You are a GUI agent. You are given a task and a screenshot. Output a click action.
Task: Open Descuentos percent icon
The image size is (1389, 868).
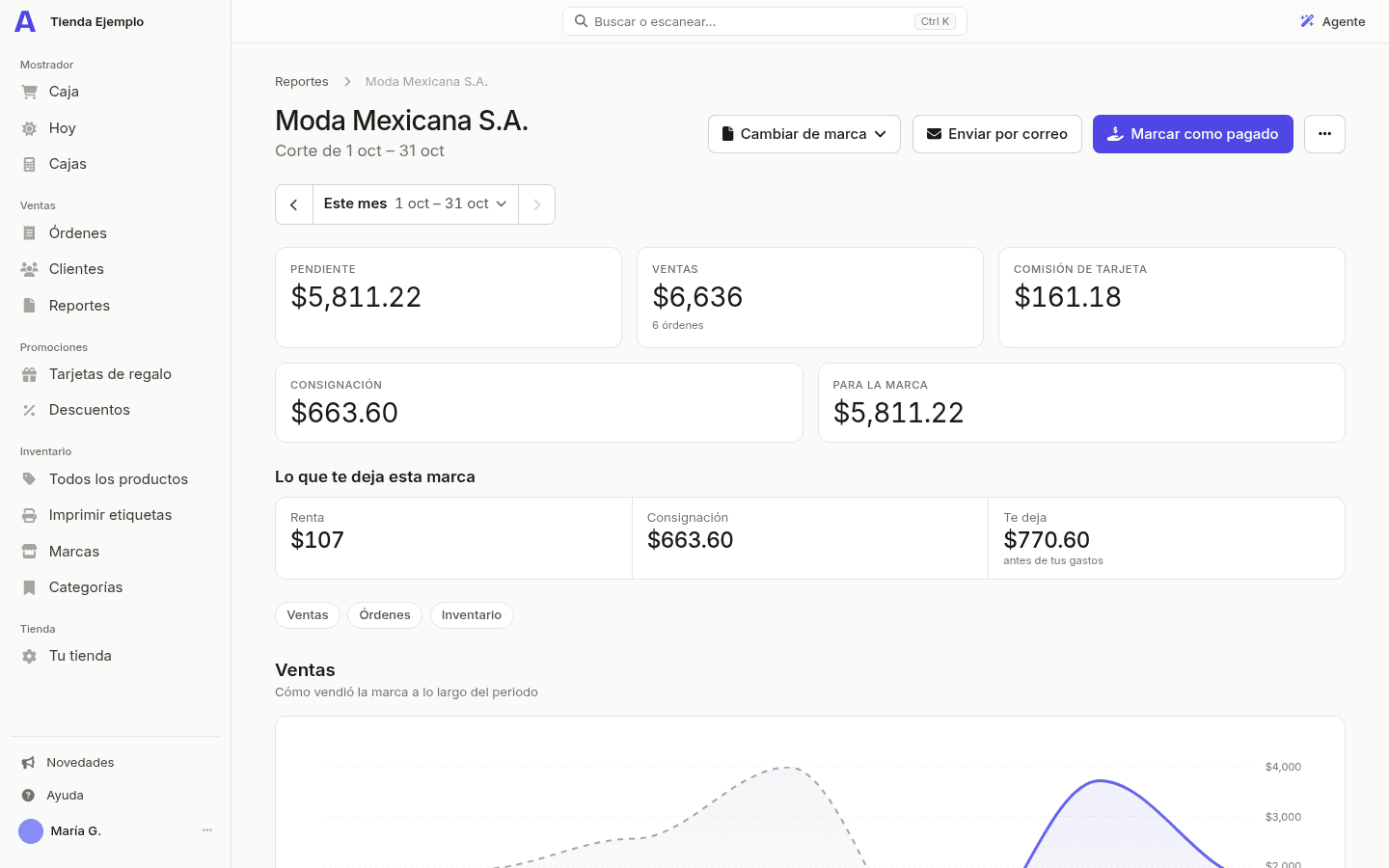coord(29,410)
